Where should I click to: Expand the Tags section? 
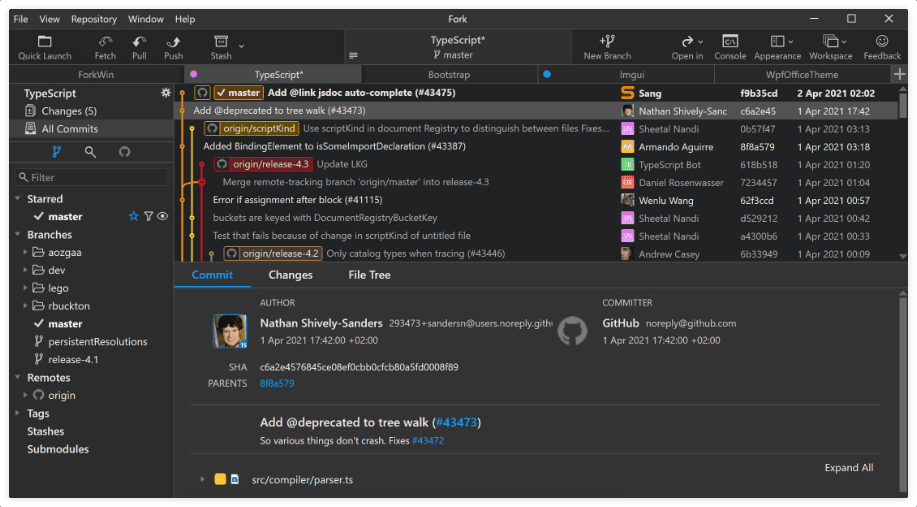coord(18,413)
